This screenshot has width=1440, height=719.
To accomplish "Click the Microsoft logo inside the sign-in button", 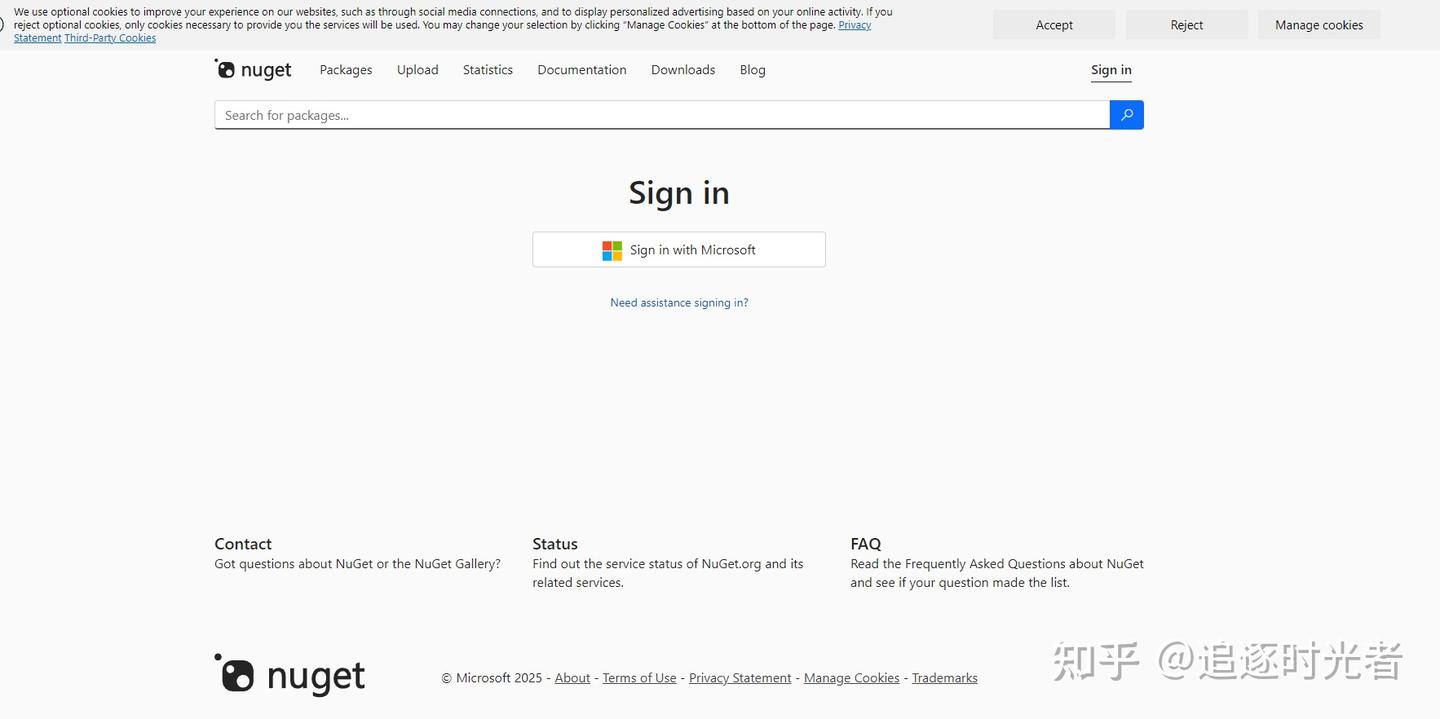I will click(x=611, y=250).
